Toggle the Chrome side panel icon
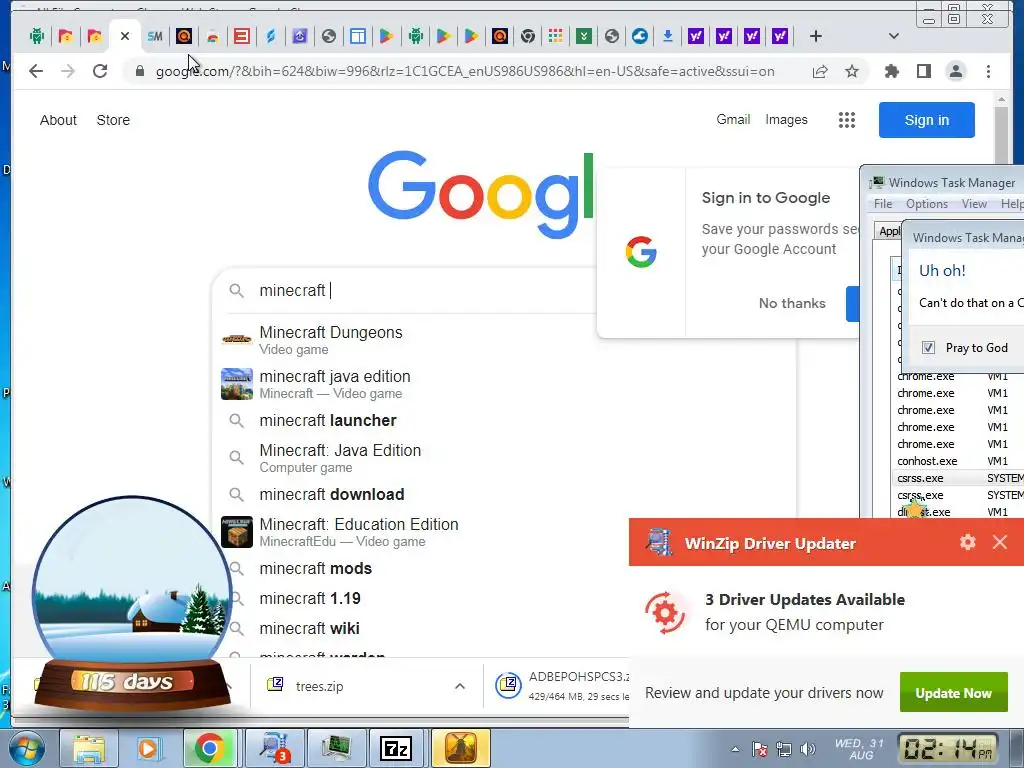The width and height of the screenshot is (1024, 768). tap(923, 71)
